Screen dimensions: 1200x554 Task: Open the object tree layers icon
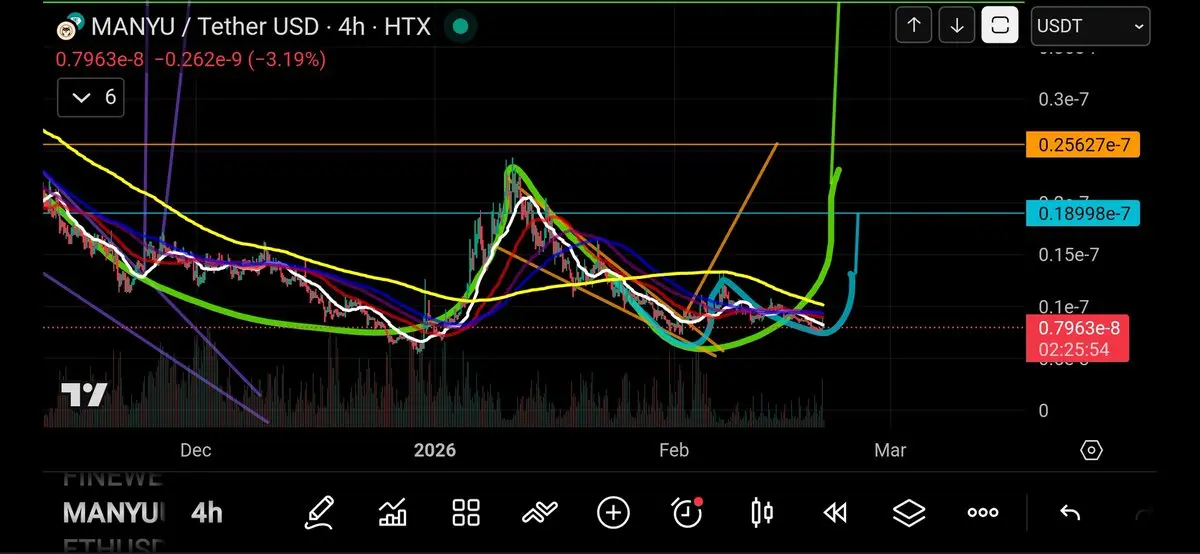[x=908, y=513]
